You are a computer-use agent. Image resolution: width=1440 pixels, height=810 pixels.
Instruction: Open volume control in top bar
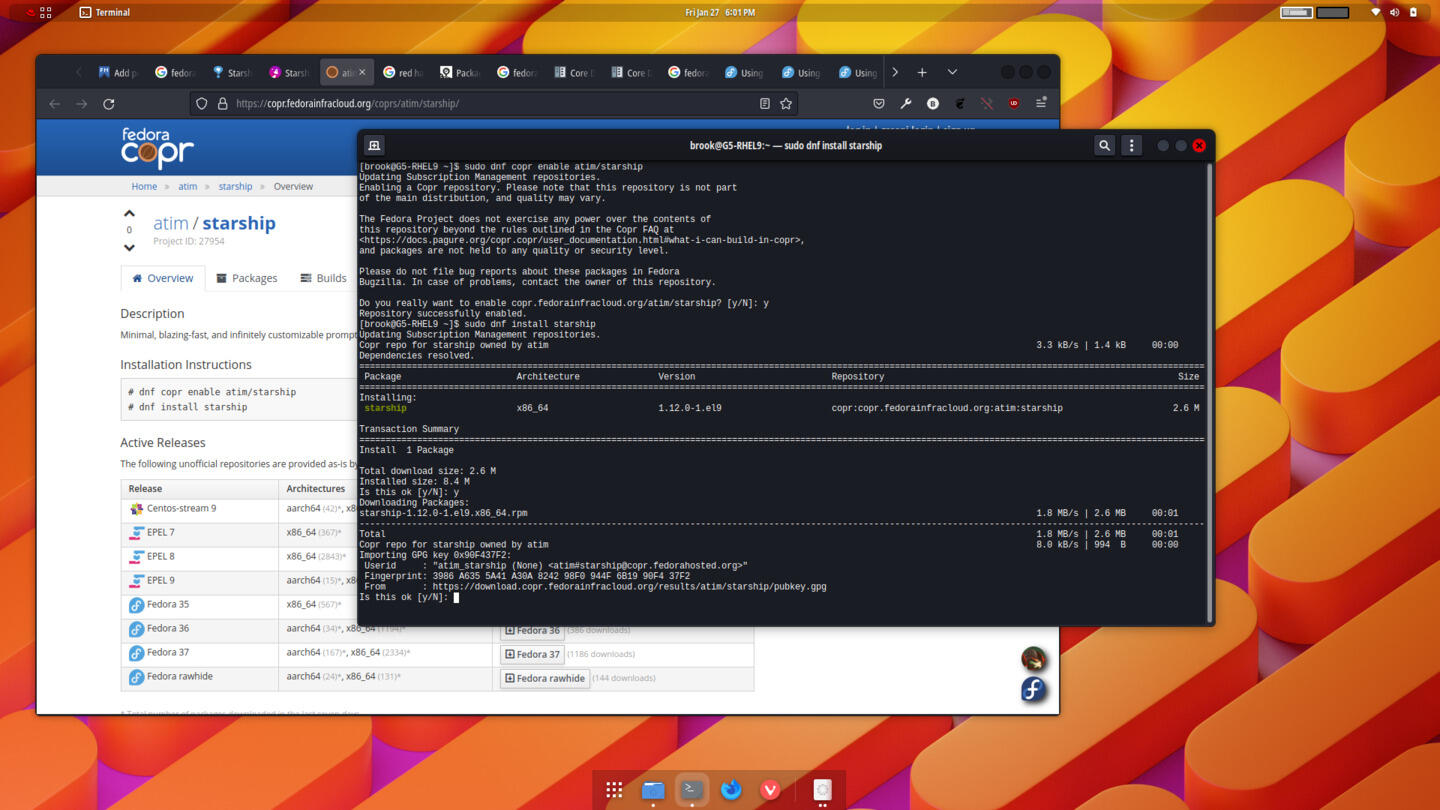click(1394, 12)
